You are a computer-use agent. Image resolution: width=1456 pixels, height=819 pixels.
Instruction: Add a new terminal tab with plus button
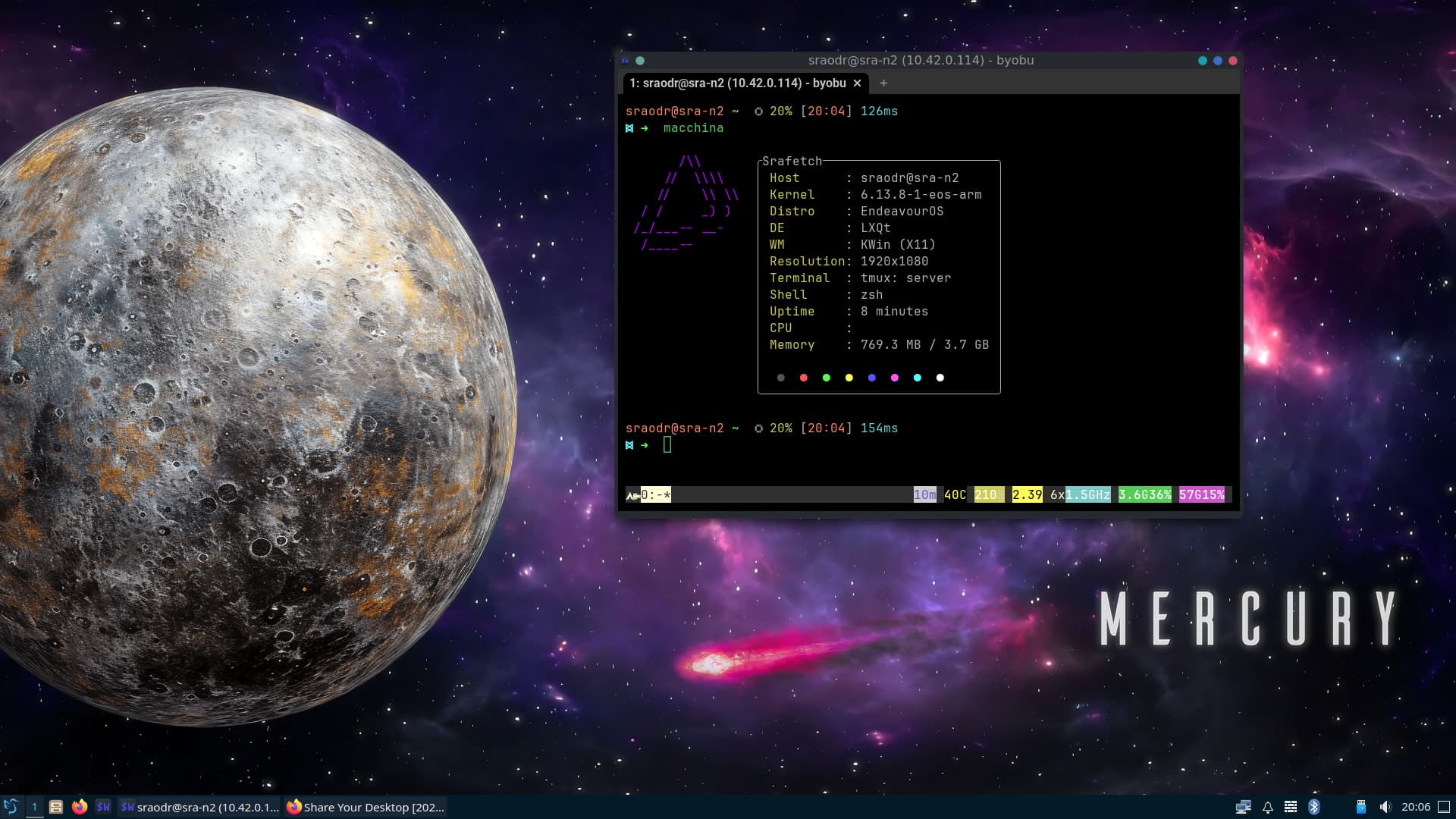coord(883,83)
